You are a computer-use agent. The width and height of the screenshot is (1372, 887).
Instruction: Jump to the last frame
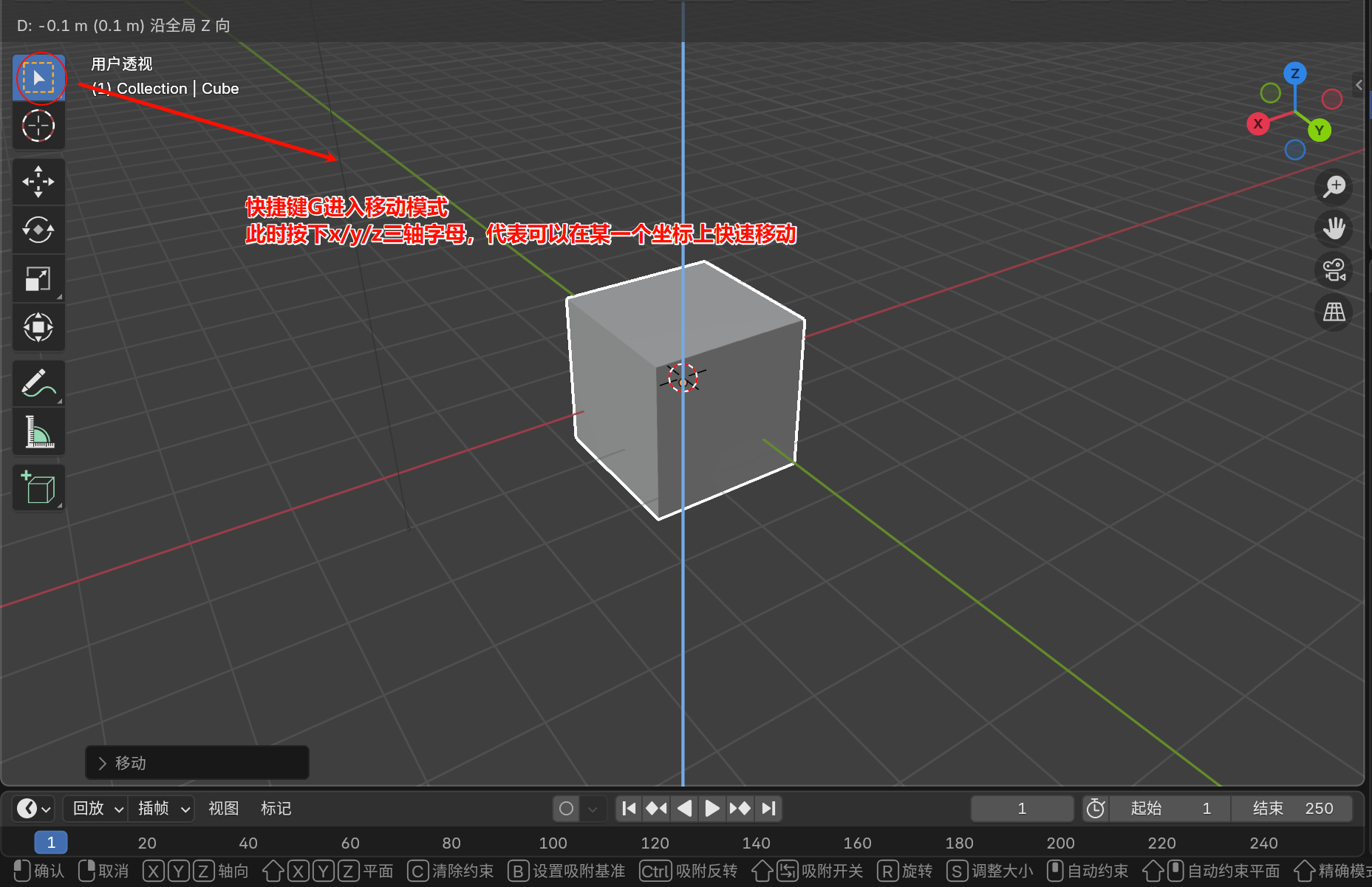(769, 809)
